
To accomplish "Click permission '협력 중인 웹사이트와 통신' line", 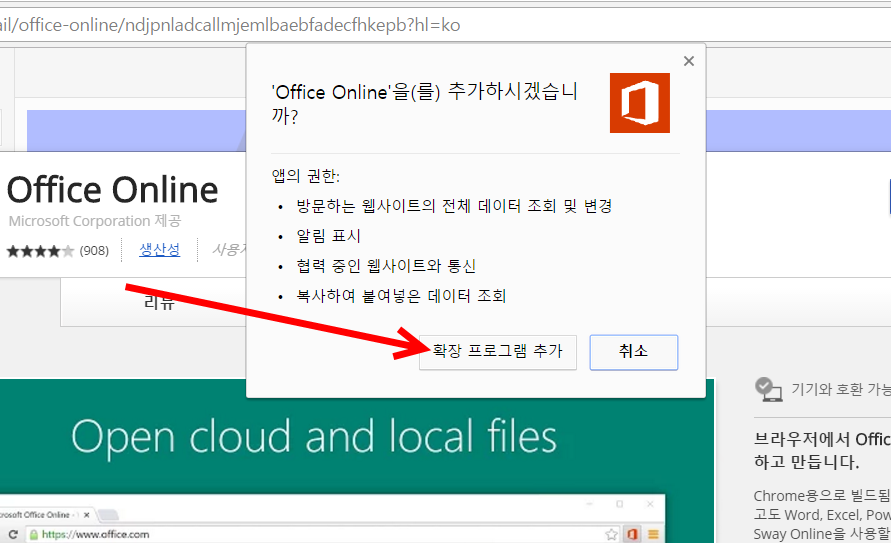I will 386,266.
